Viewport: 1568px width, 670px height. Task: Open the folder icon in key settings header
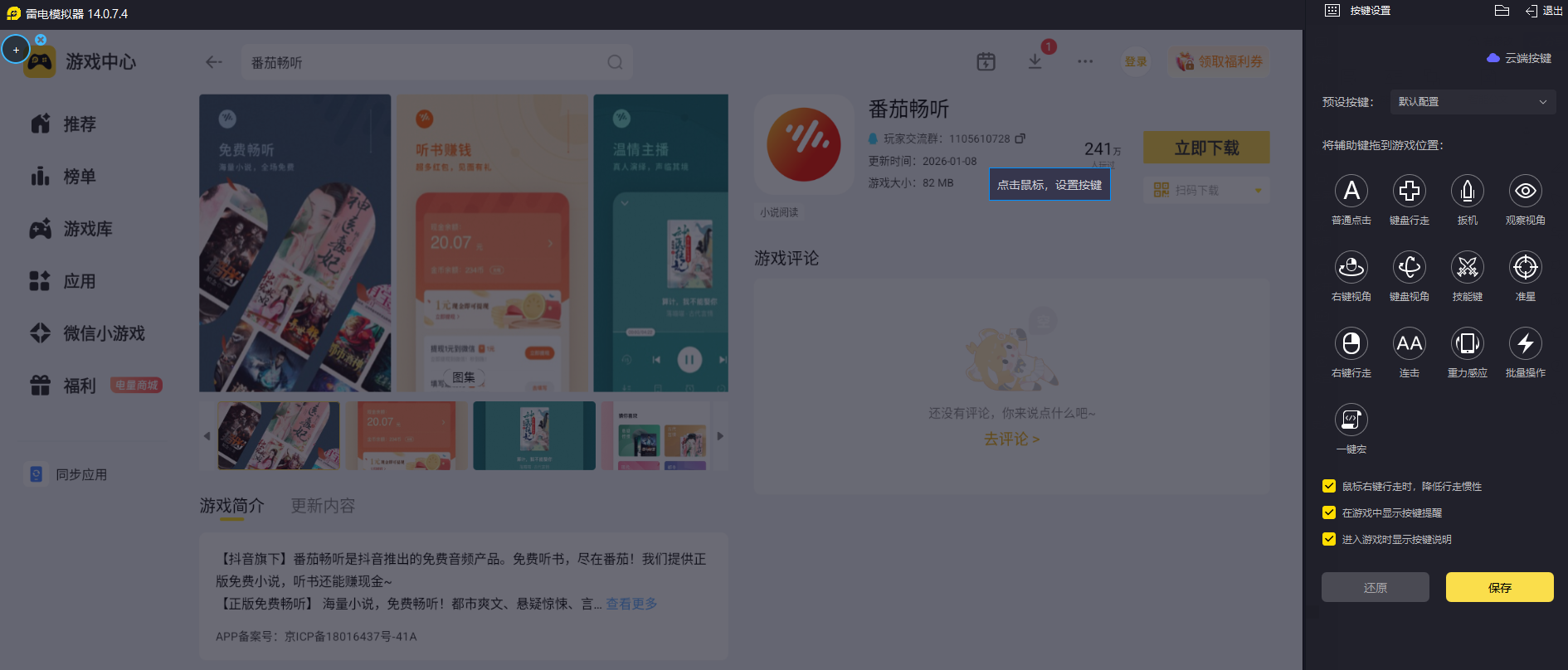click(1502, 11)
